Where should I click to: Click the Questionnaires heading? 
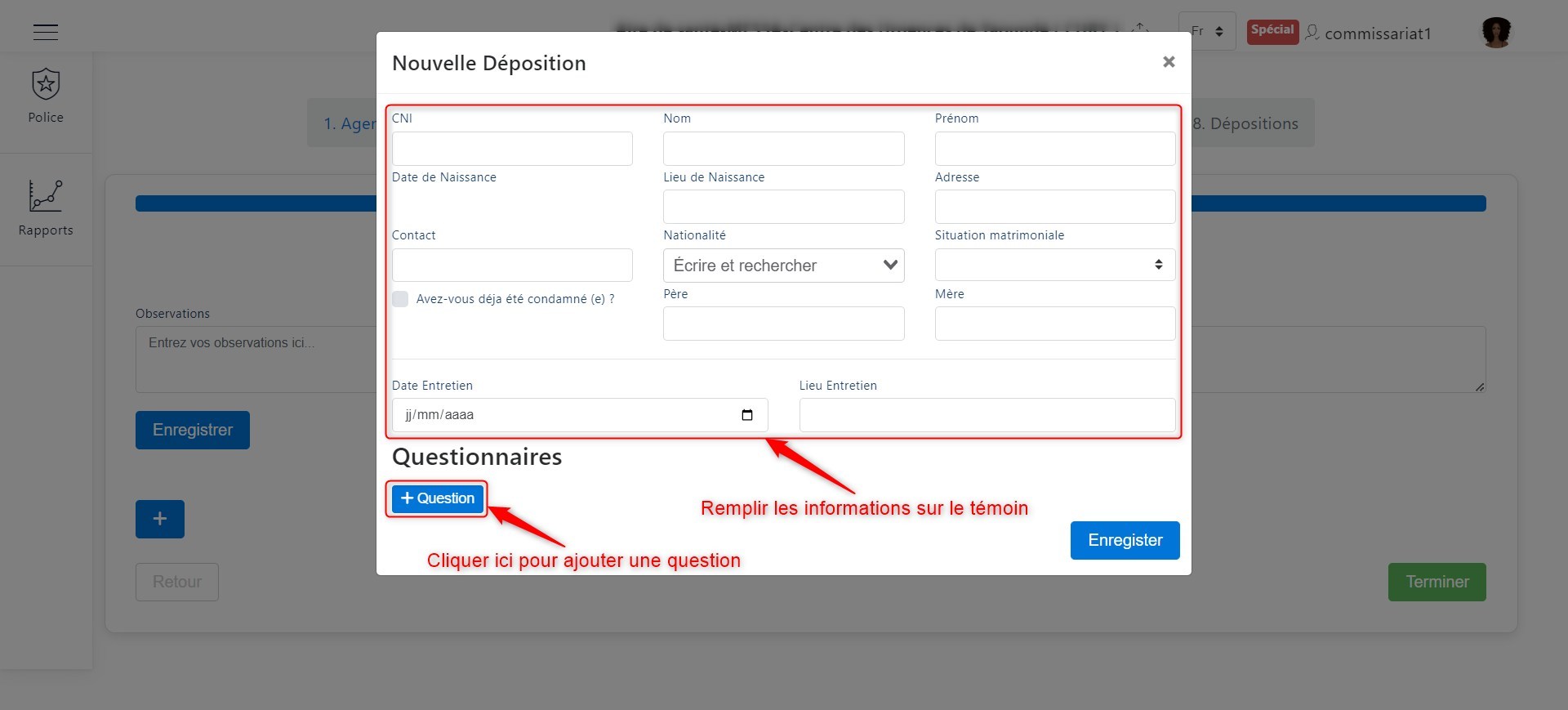pos(477,457)
